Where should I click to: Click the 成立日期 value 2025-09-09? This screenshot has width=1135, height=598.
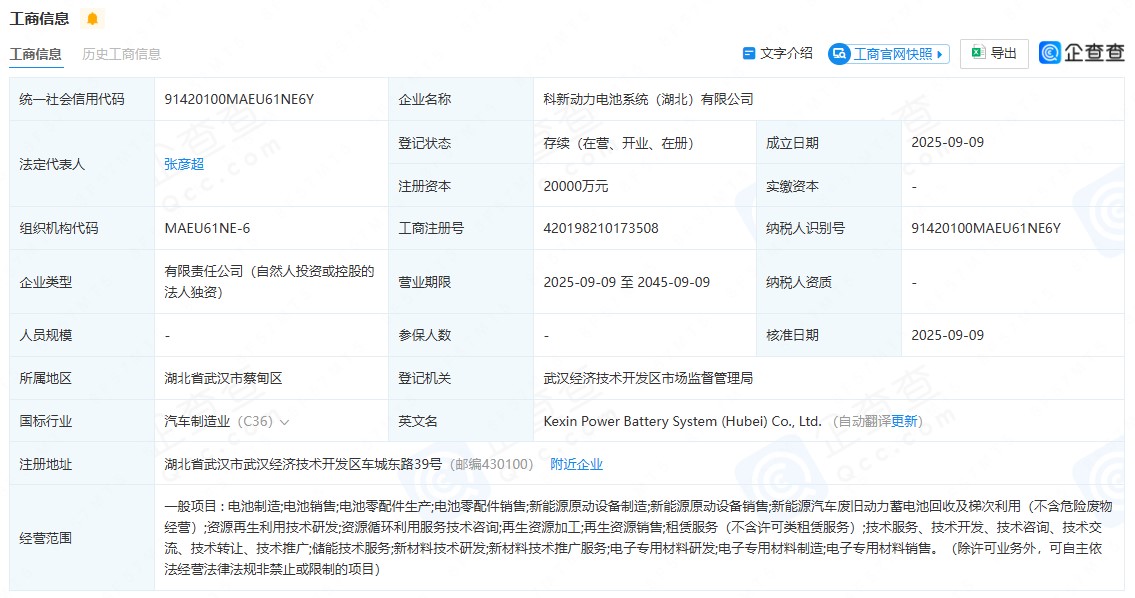coord(948,143)
